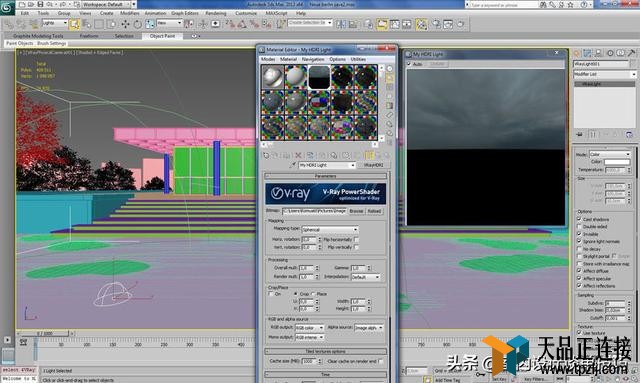Screen dimensions: 640x383
Task: Open the Mono output dropdown
Action: 309,337
